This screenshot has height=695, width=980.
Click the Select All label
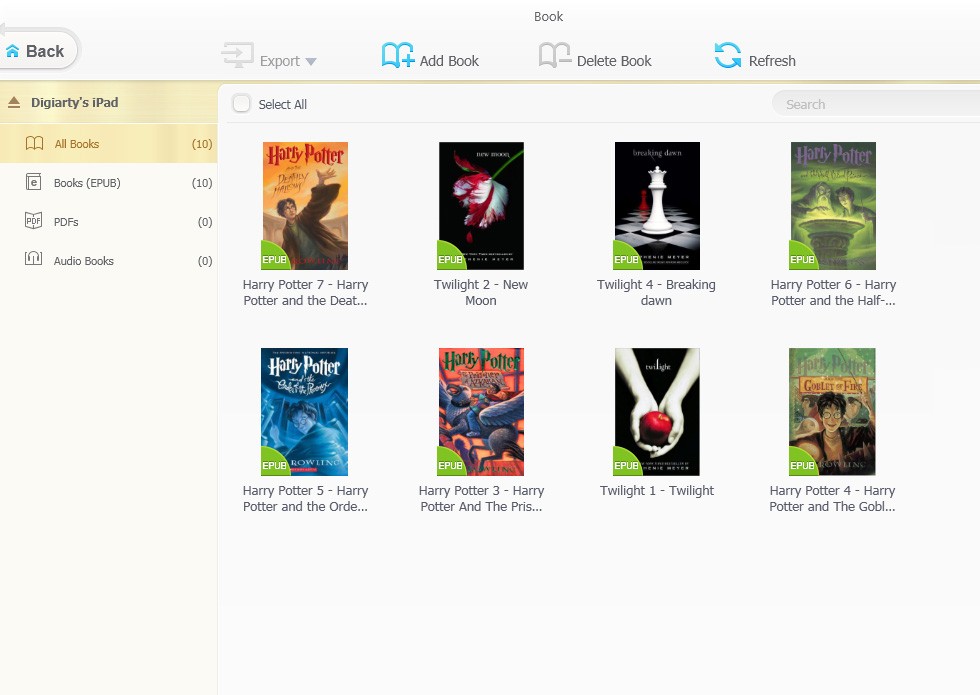[x=282, y=104]
